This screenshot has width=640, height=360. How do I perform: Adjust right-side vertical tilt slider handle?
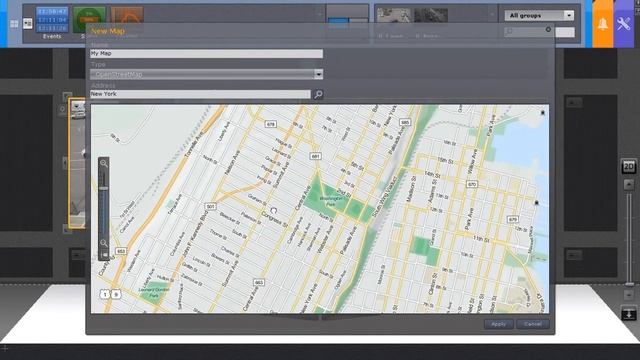tap(629, 284)
